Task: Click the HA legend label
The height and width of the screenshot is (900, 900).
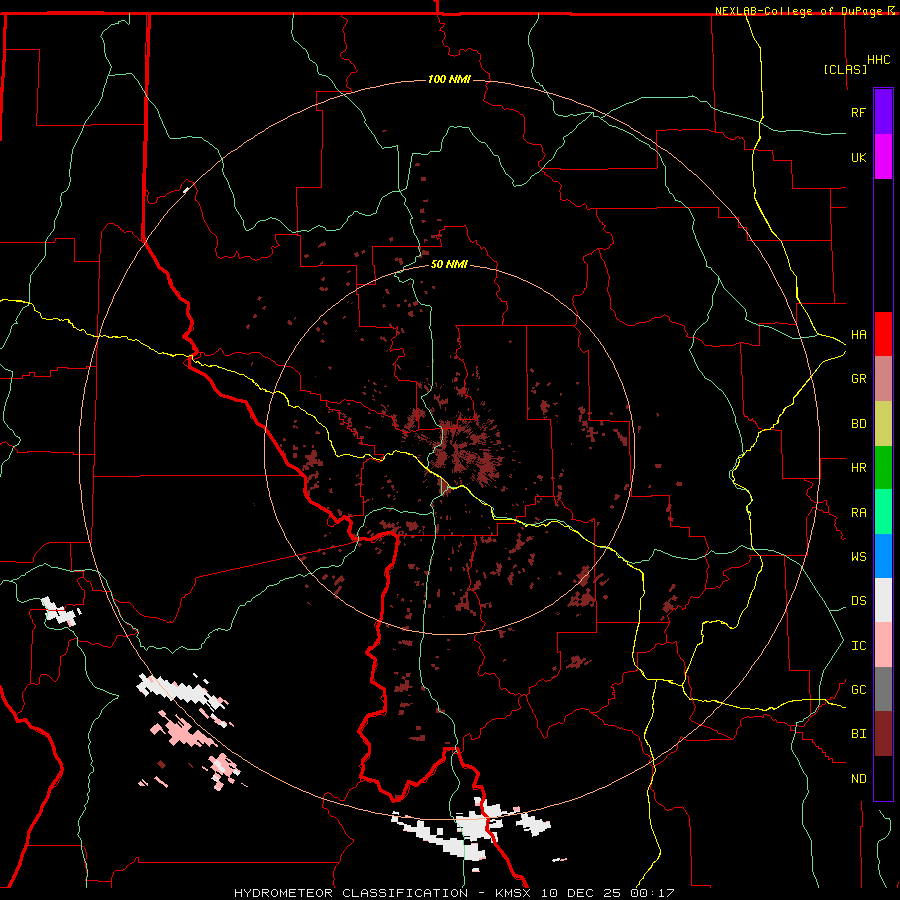Action: [x=858, y=335]
